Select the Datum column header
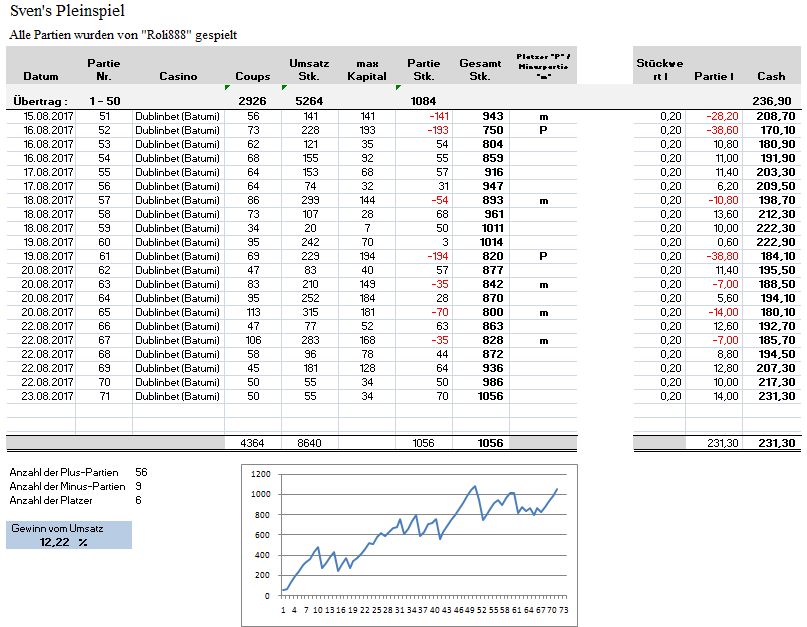Screen dimensions: 807x627 (40, 76)
